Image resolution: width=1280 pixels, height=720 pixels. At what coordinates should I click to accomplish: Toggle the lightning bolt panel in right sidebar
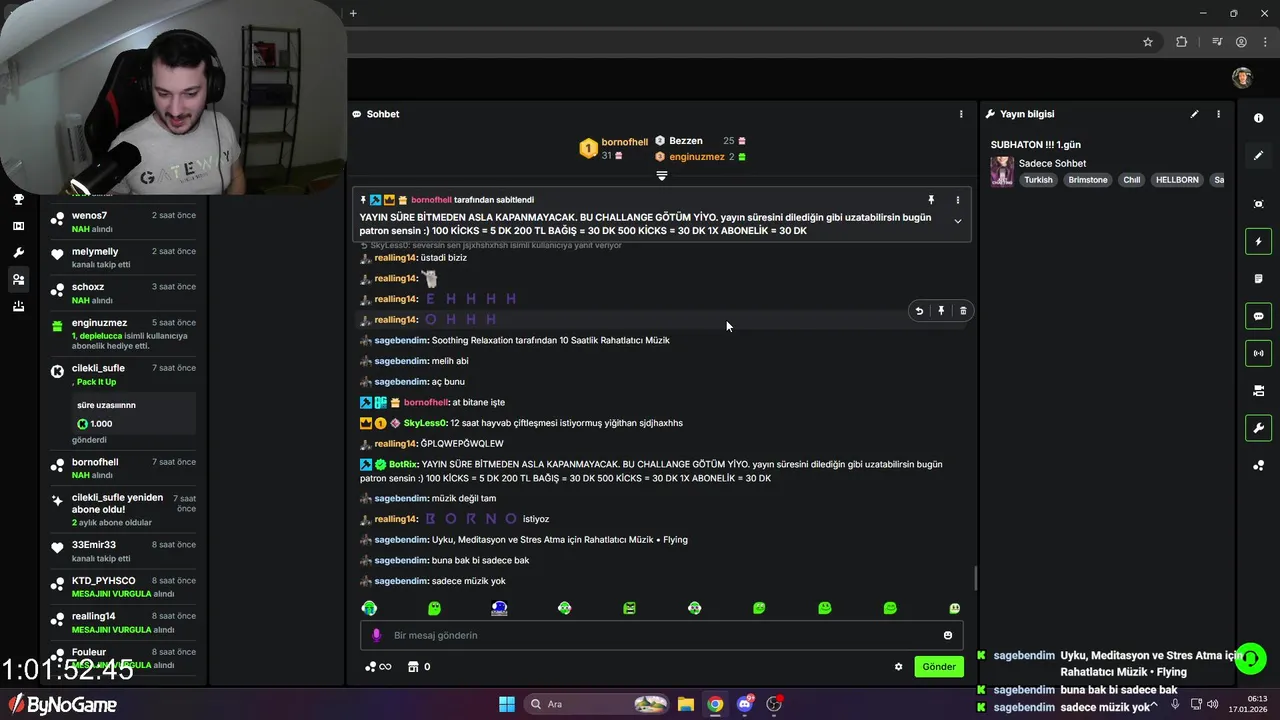click(x=1258, y=241)
